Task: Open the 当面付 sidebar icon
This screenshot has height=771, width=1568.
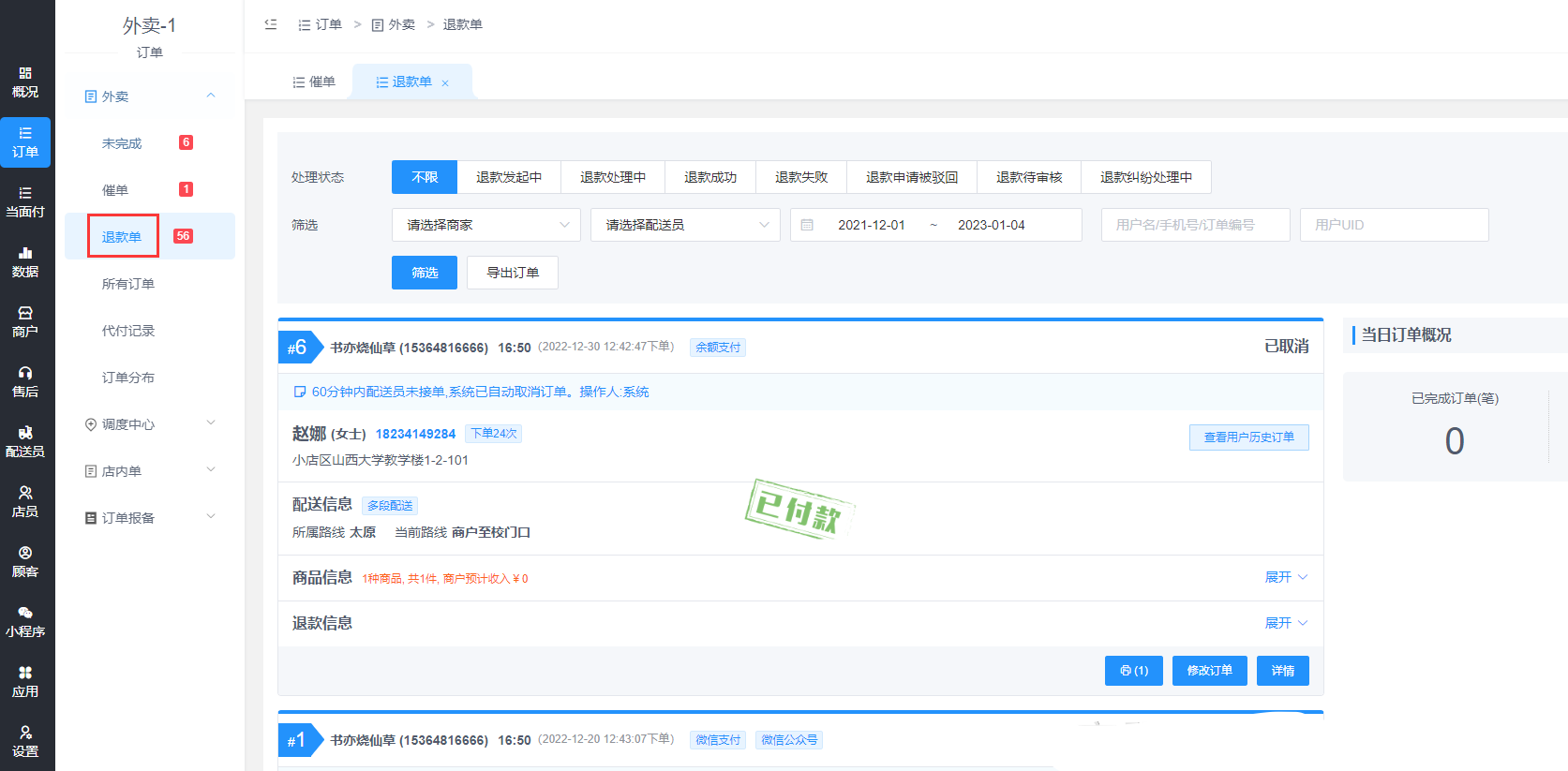Action: 25,202
